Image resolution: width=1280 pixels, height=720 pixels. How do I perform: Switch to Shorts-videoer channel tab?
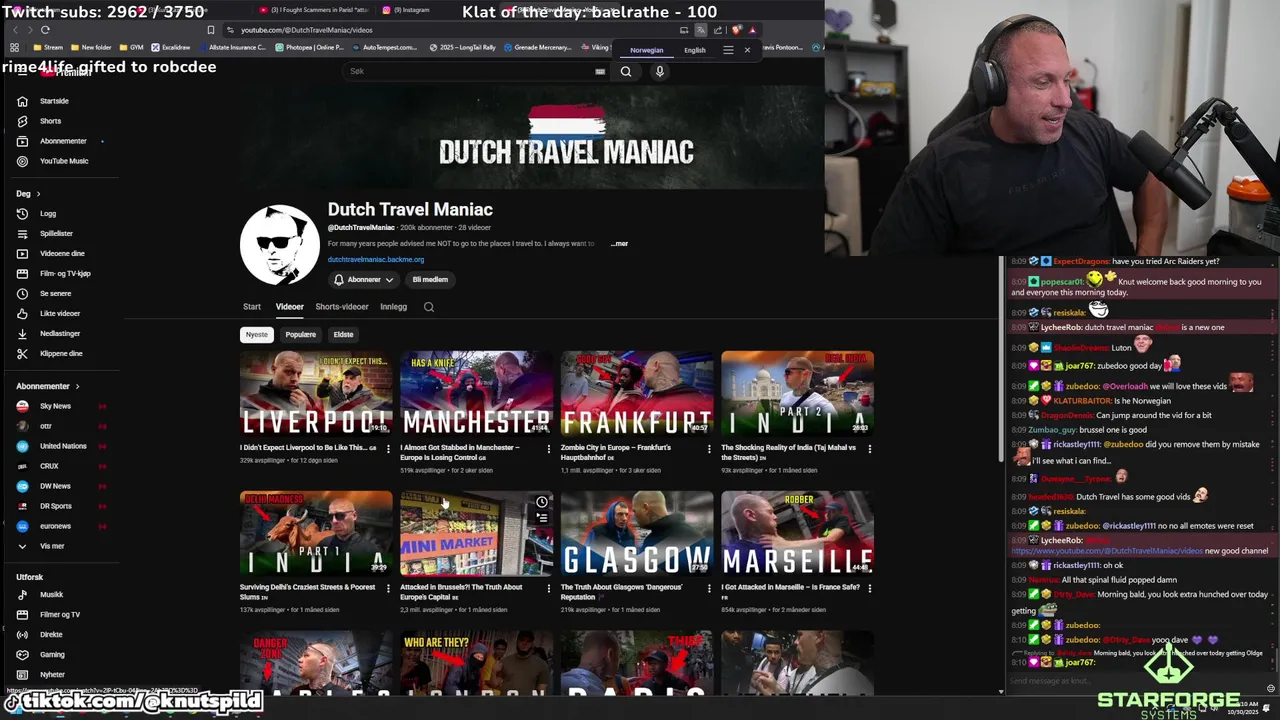(342, 307)
